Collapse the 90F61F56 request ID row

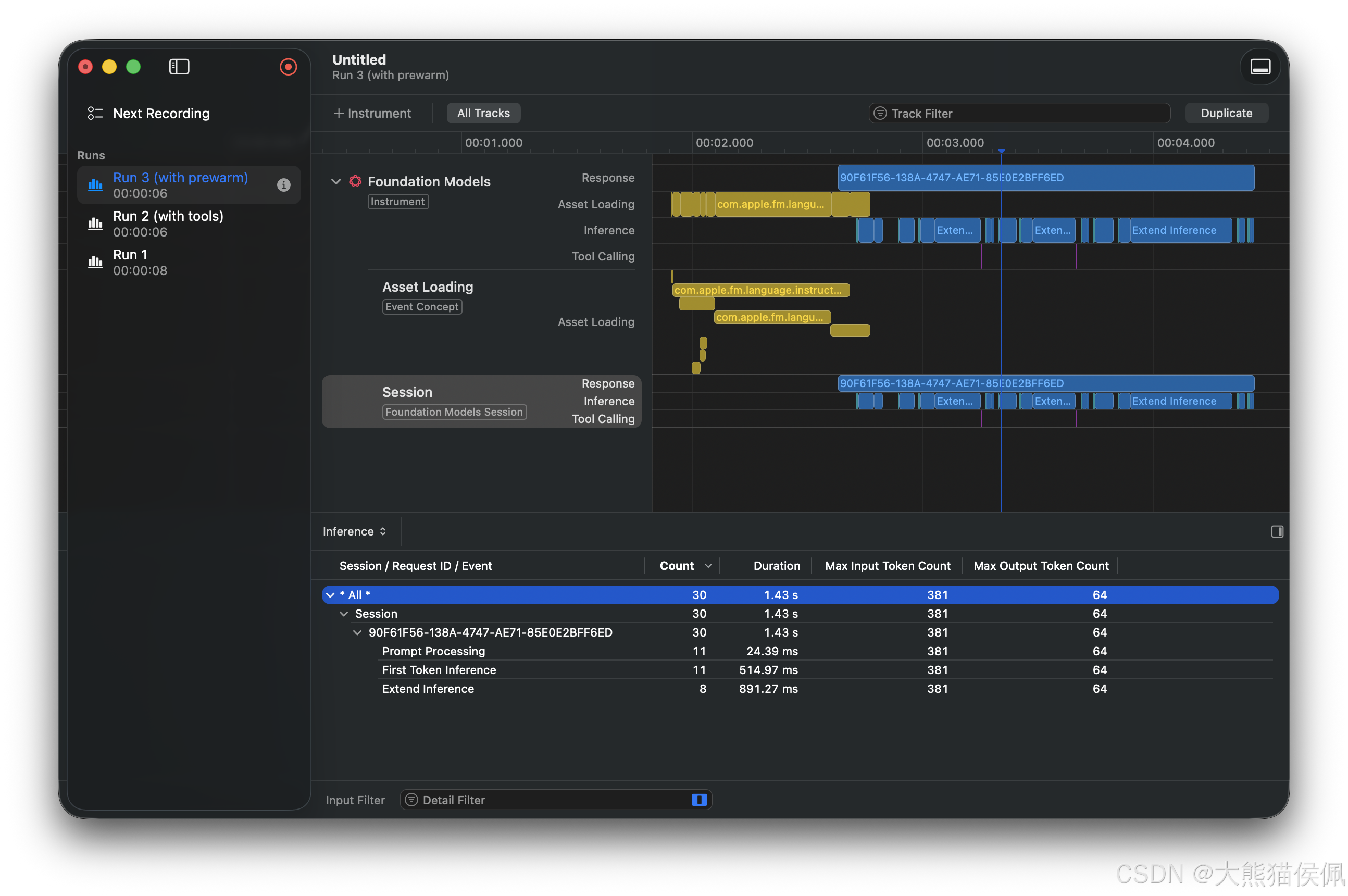pyautogui.click(x=357, y=632)
